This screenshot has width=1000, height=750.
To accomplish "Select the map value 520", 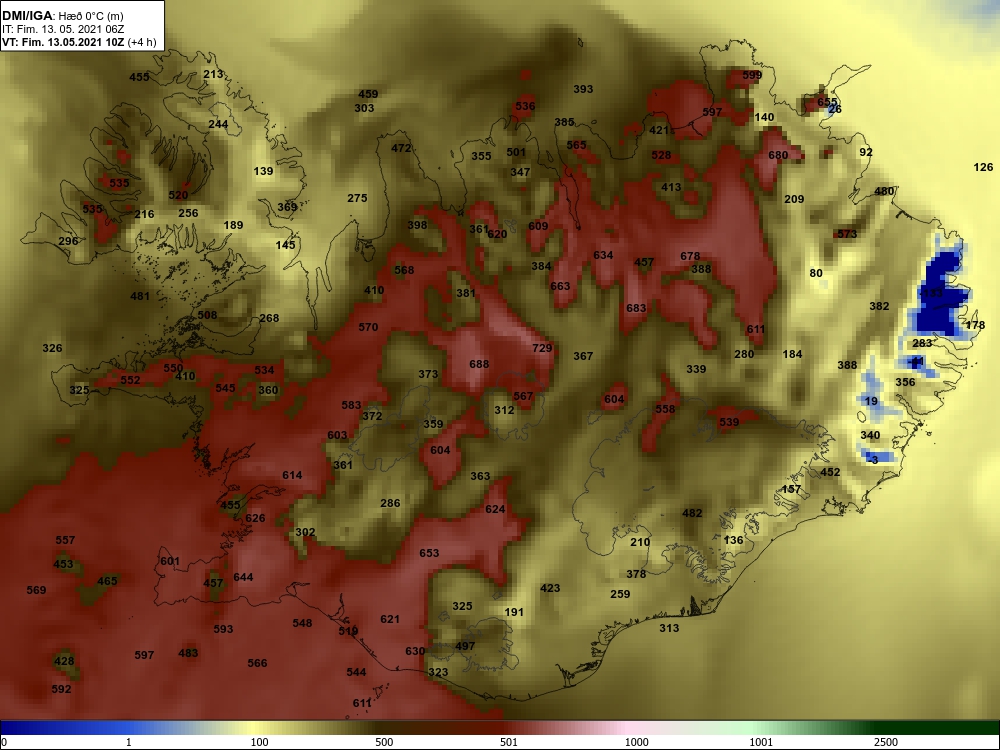I will [179, 195].
